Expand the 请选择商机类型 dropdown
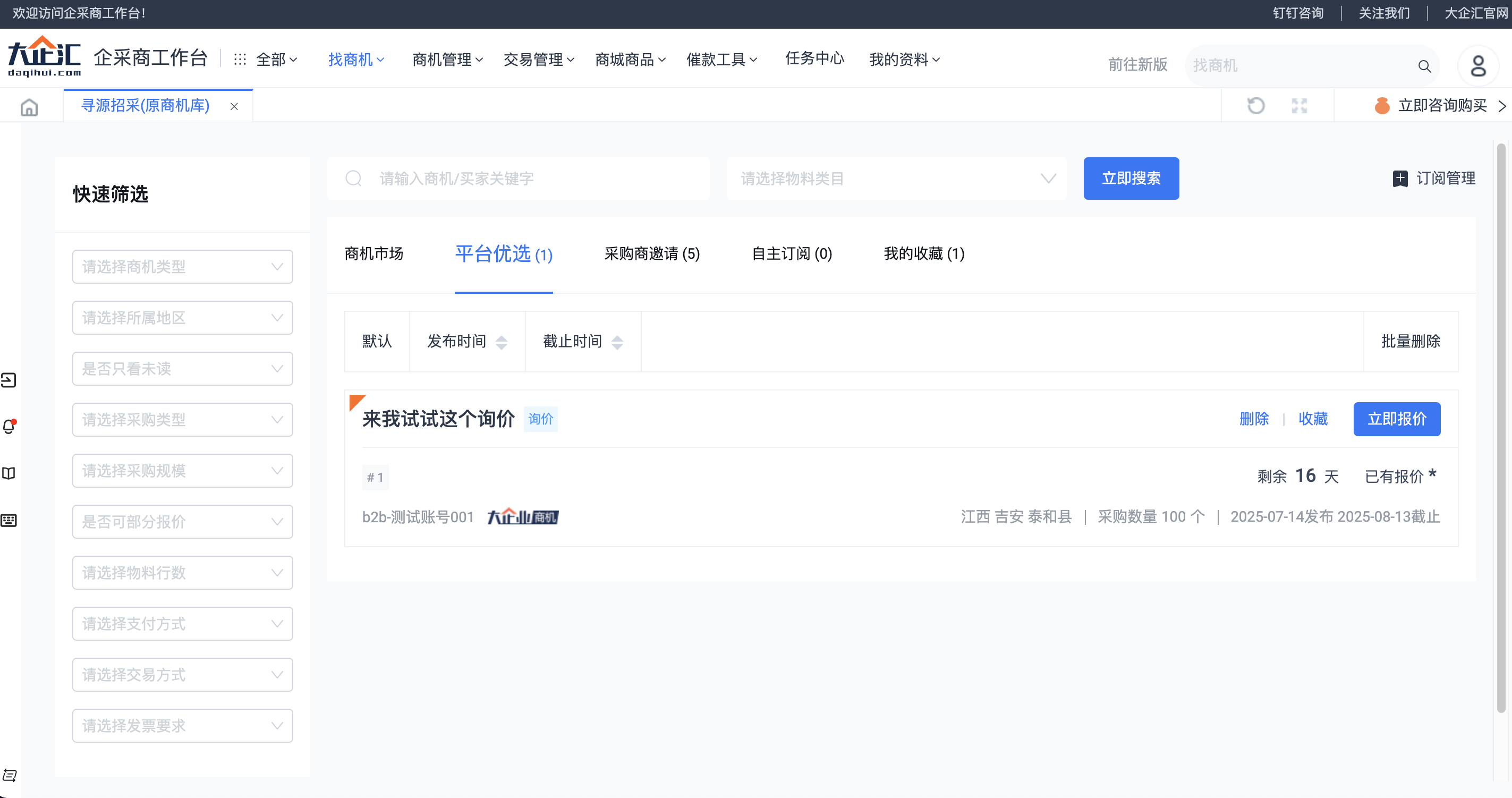This screenshot has width=1512, height=798. 183,267
